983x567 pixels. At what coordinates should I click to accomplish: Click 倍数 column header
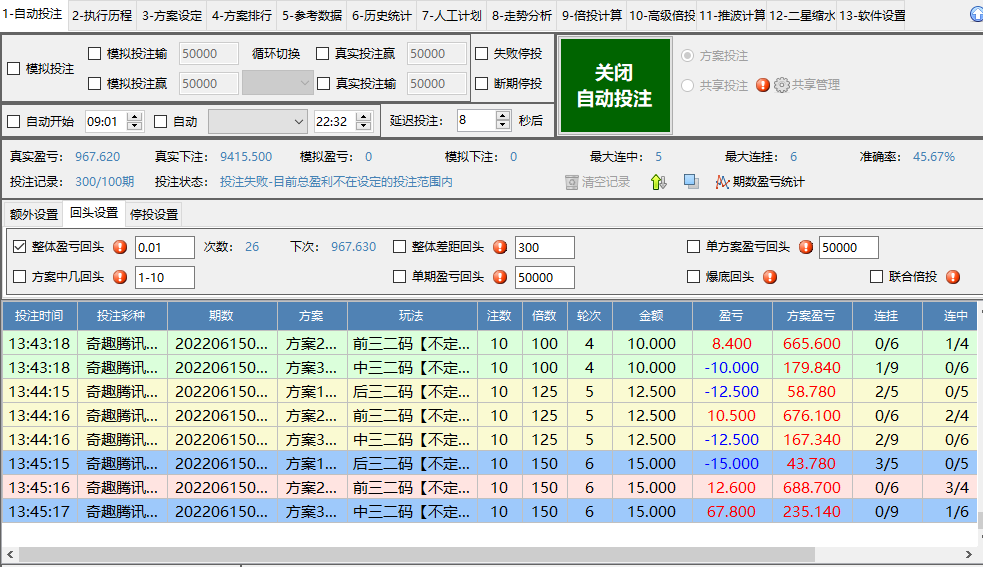[544, 316]
